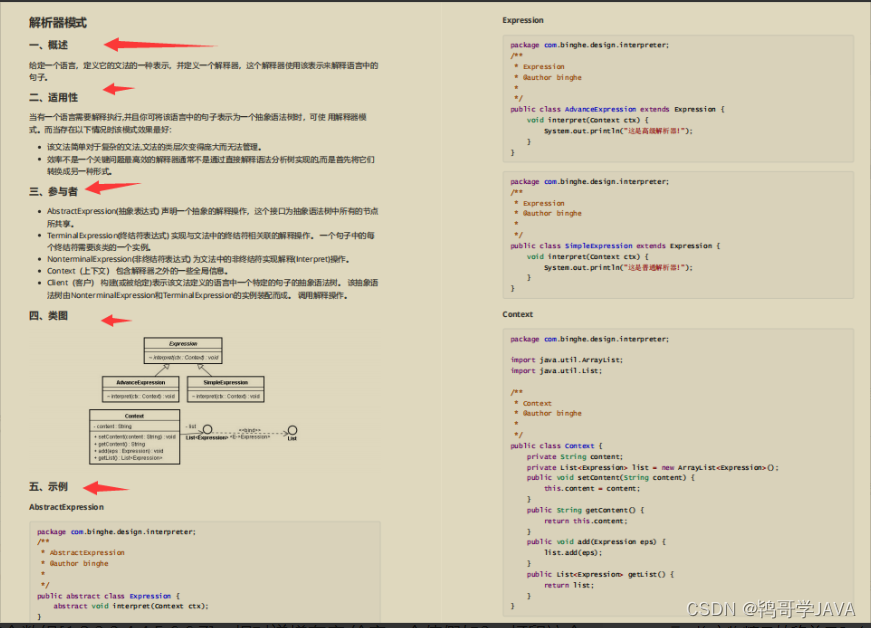Click the List circle node in the diagram
Image resolution: width=871 pixels, height=628 pixels.
[x=292, y=430]
